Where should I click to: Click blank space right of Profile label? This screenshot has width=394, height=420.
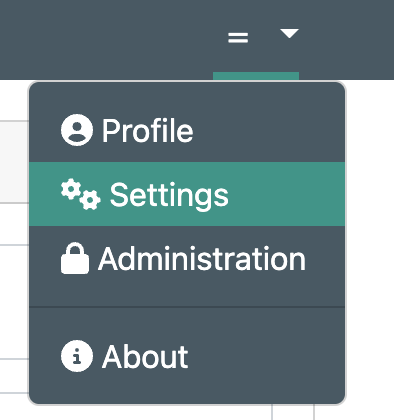(268, 130)
